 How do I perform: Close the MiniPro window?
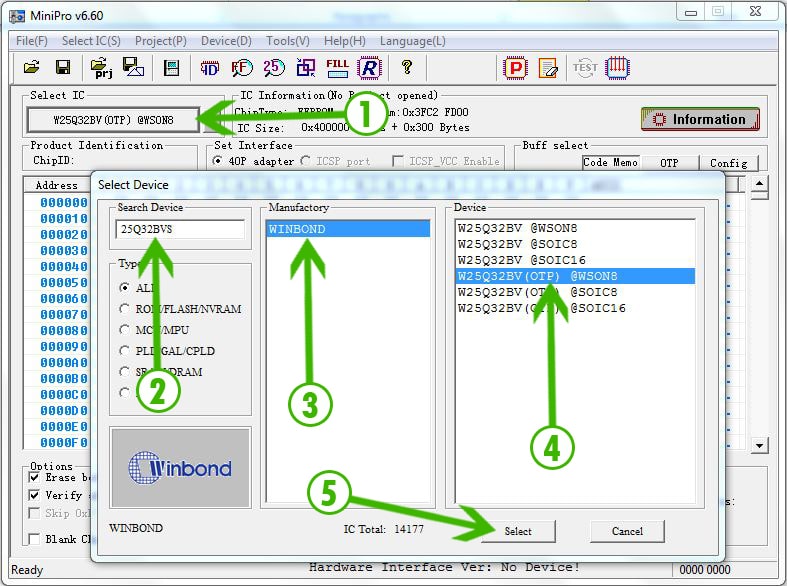(755, 12)
